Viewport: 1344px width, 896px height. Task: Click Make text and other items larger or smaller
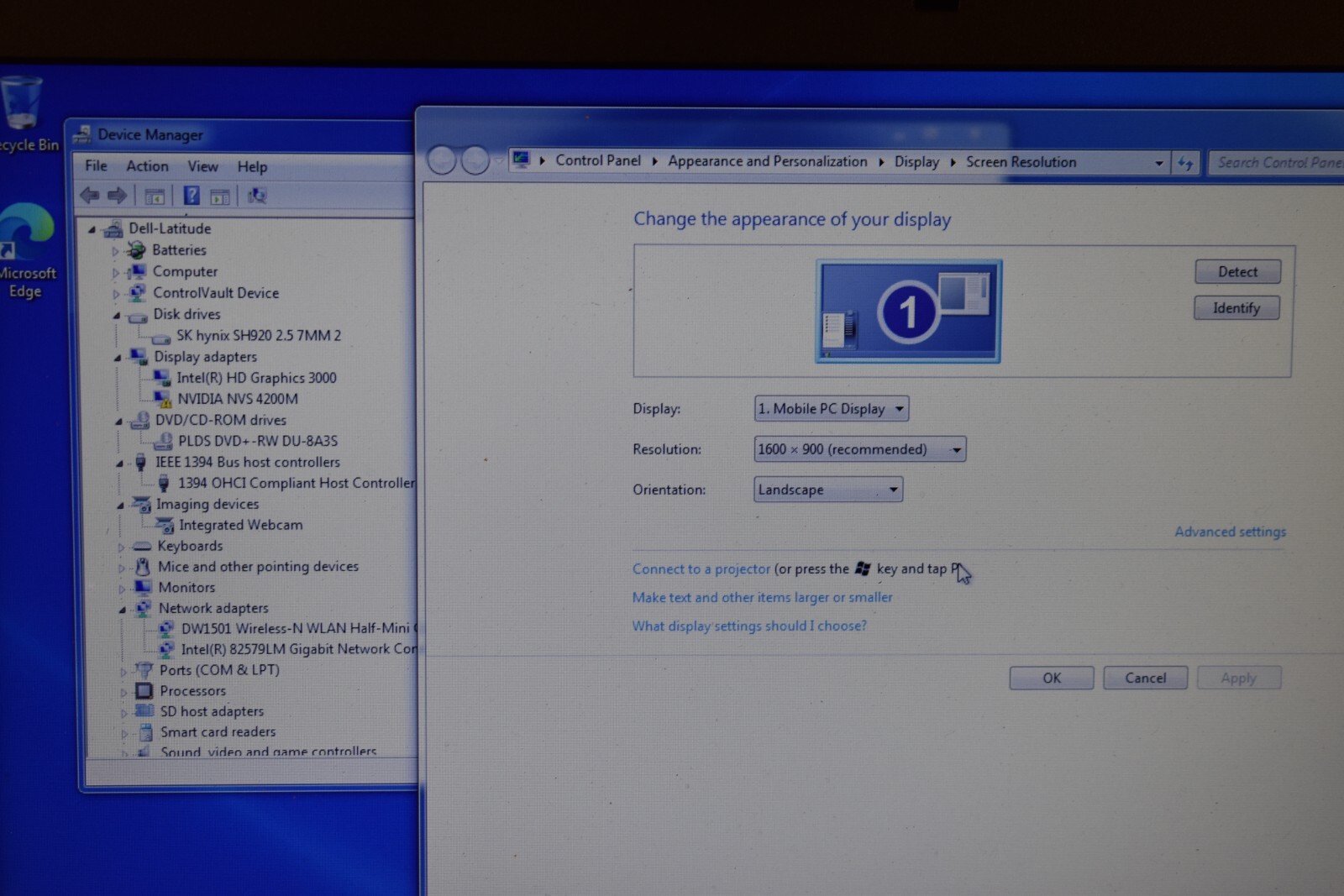pyautogui.click(x=763, y=598)
